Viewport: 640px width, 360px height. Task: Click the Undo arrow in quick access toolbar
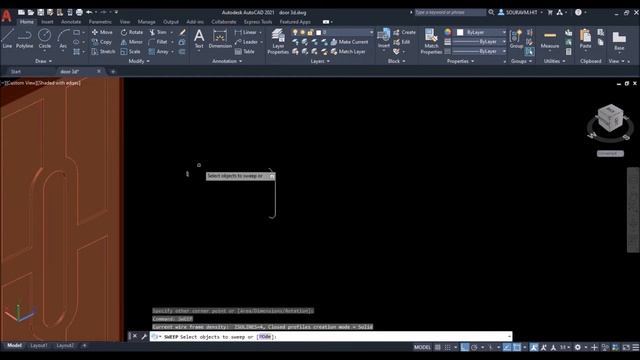[x=89, y=12]
